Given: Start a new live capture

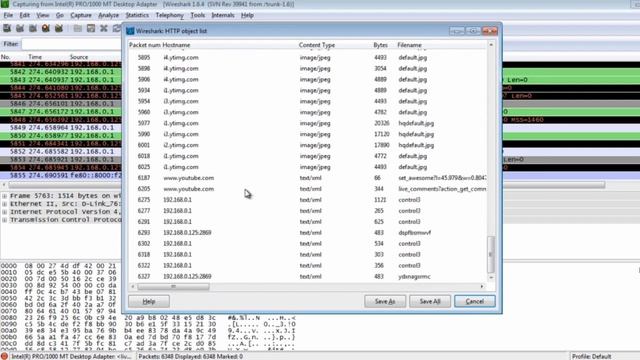Looking at the screenshot, I should point(33,28).
